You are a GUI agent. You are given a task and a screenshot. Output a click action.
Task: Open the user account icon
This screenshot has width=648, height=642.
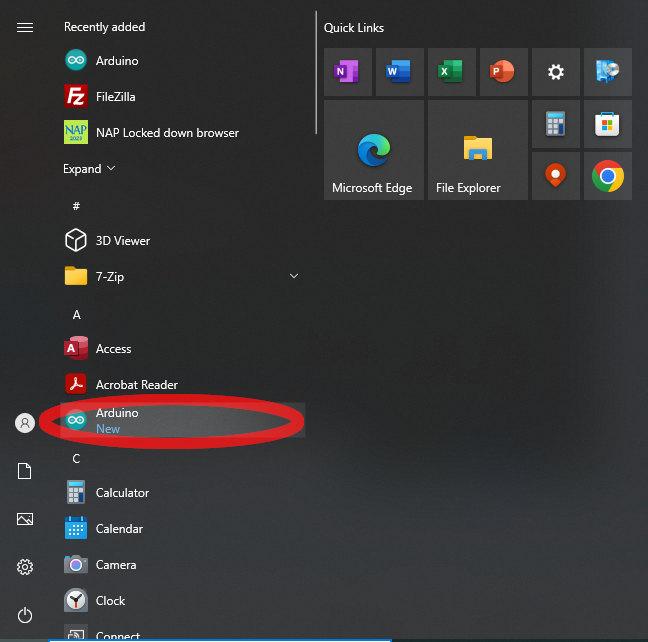[x=25, y=423]
